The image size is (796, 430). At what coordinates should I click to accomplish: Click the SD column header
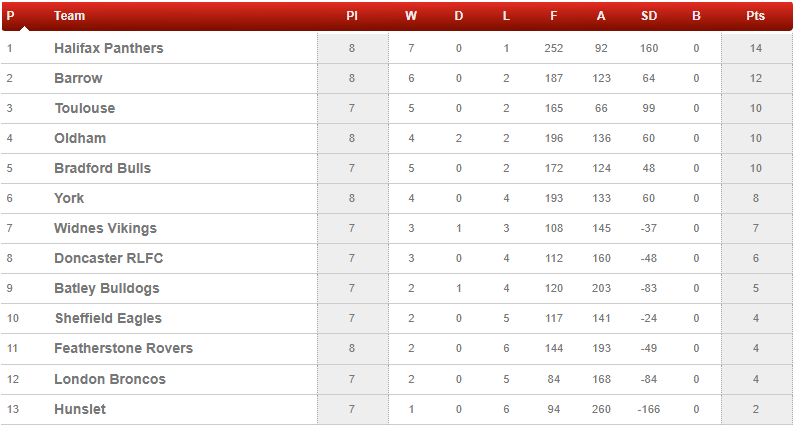[x=649, y=16]
